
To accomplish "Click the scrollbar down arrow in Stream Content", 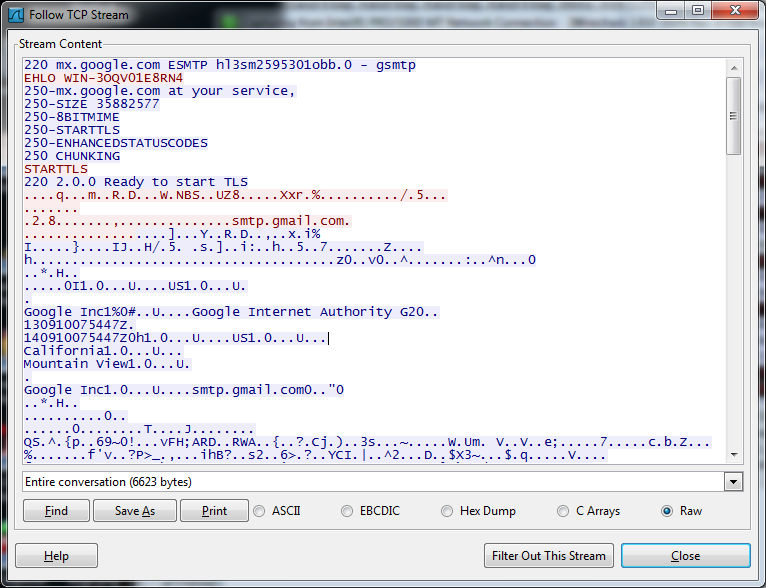I will [x=734, y=454].
